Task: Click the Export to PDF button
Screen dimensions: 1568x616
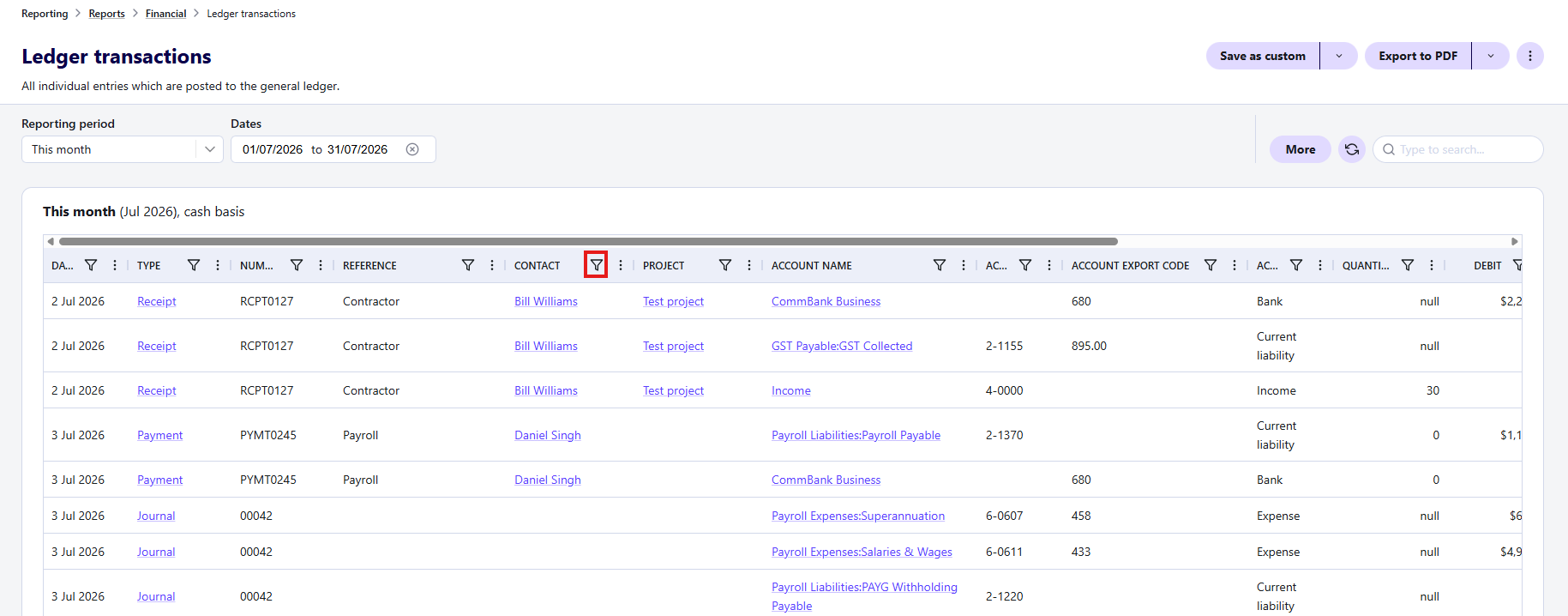Action: (1418, 56)
